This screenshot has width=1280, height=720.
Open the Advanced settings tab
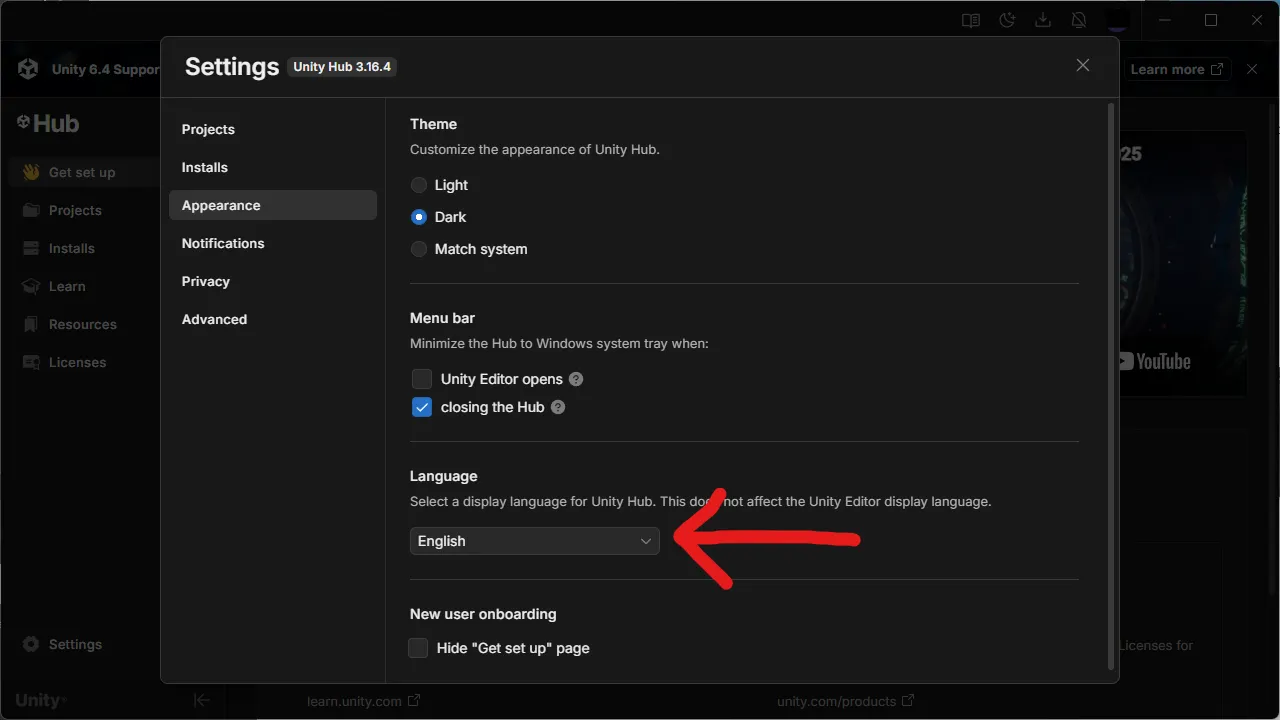click(x=214, y=319)
